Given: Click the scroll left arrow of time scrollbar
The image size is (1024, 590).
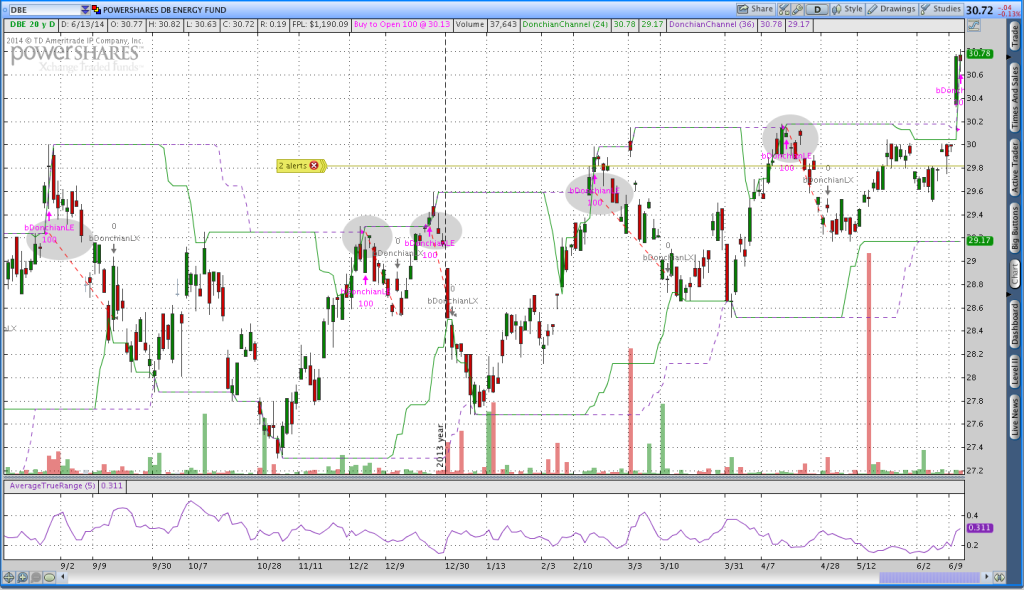Looking at the screenshot, I should [63, 577].
